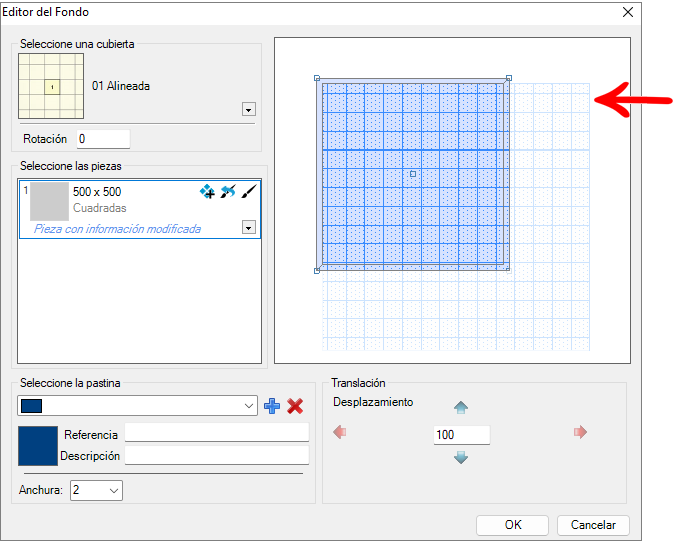This screenshot has height=542, width=679.
Task: Click the Cancelar button
Action: [x=593, y=525]
